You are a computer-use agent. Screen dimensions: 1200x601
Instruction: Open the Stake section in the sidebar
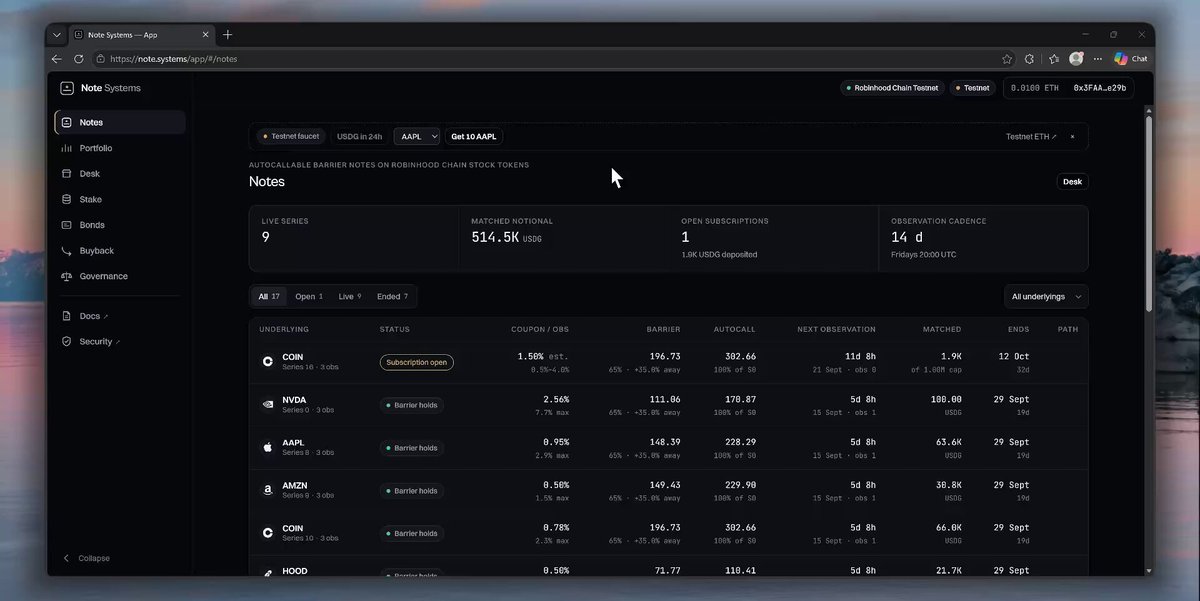click(120, 200)
